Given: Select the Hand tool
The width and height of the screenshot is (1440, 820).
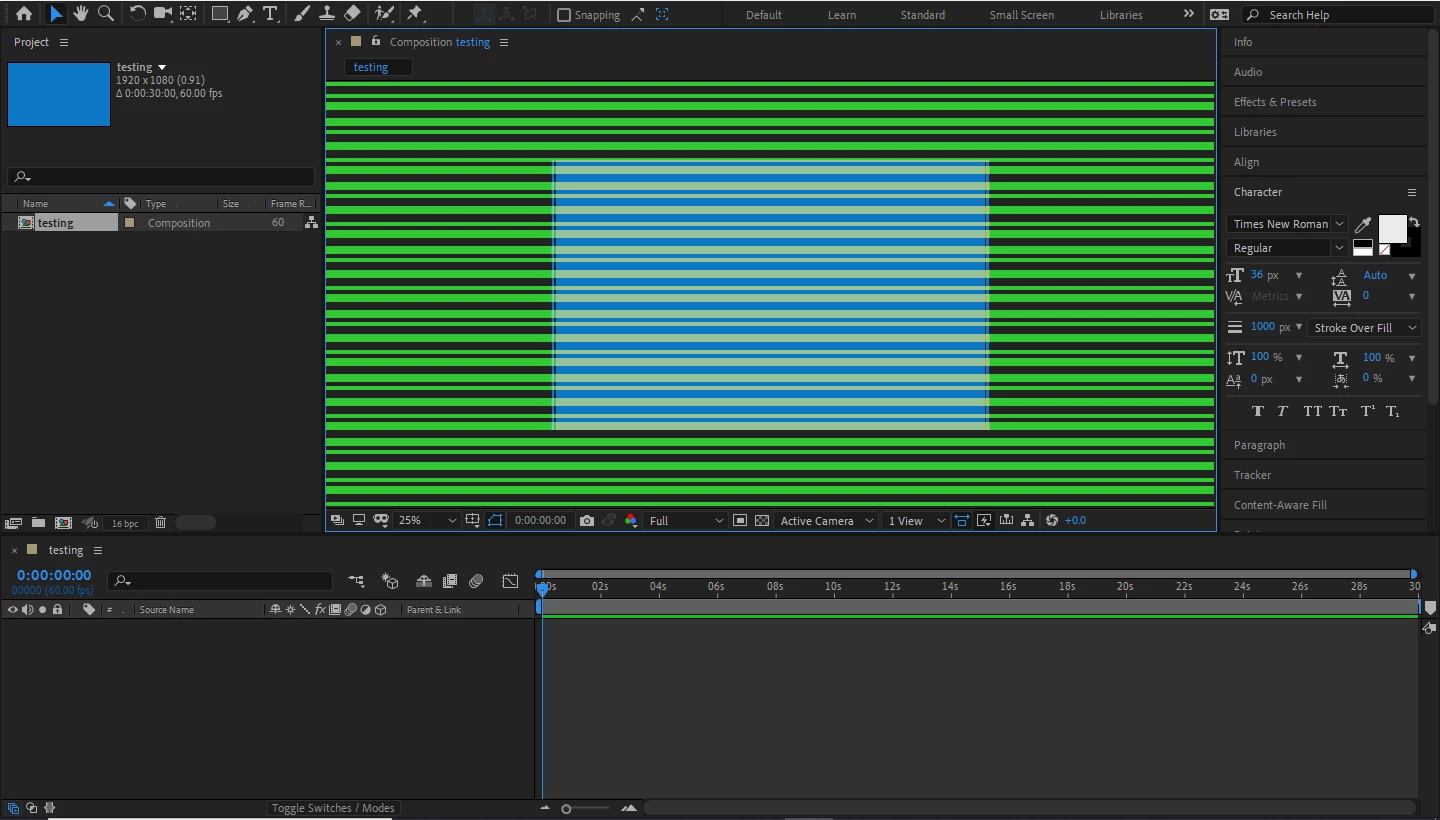Looking at the screenshot, I should (81, 14).
